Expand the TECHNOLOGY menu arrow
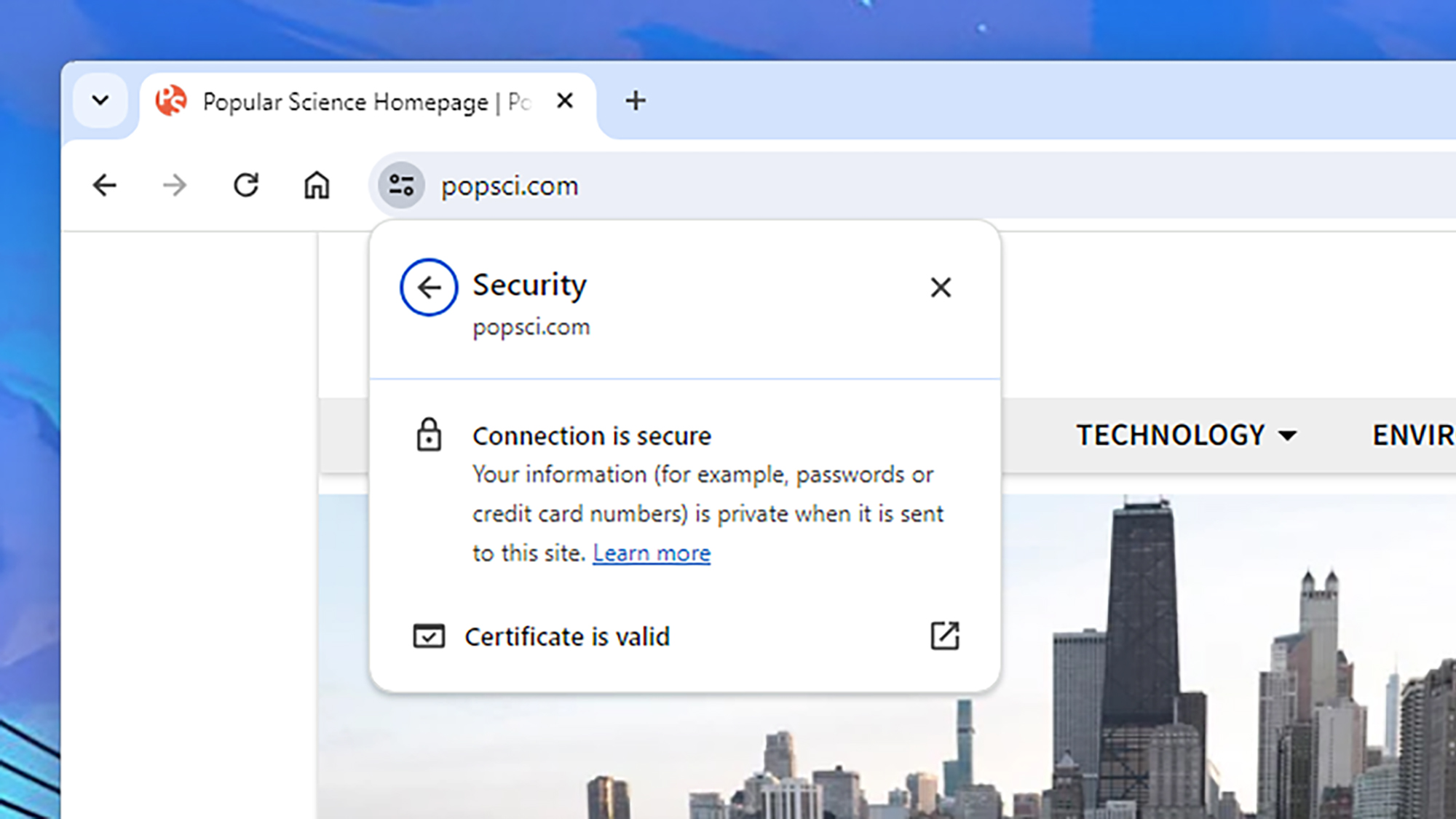The width and height of the screenshot is (1456, 819). tap(1288, 436)
